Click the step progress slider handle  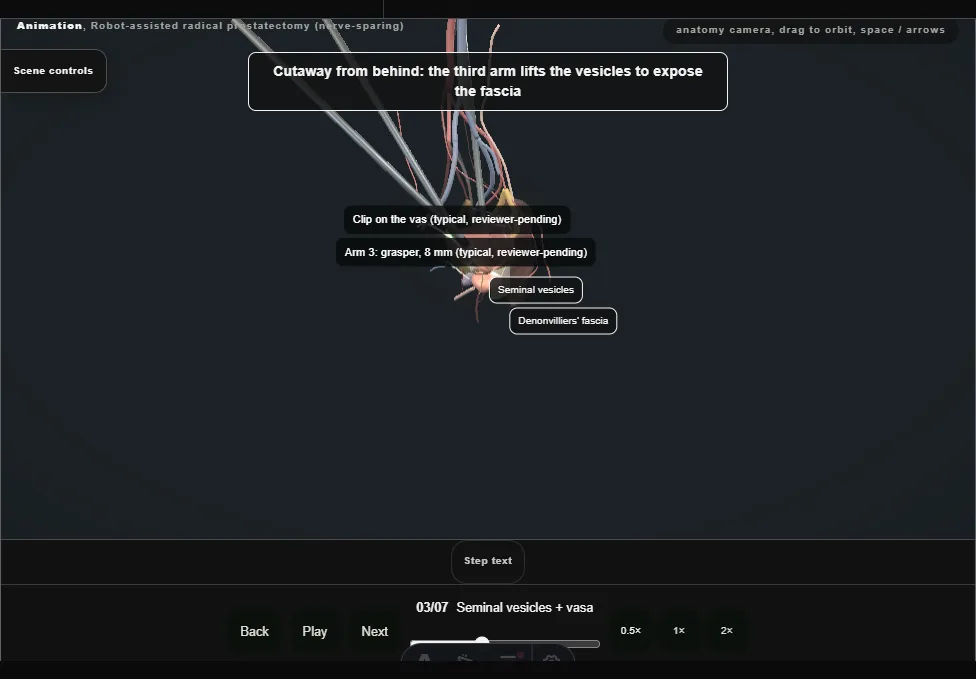[x=482, y=642]
